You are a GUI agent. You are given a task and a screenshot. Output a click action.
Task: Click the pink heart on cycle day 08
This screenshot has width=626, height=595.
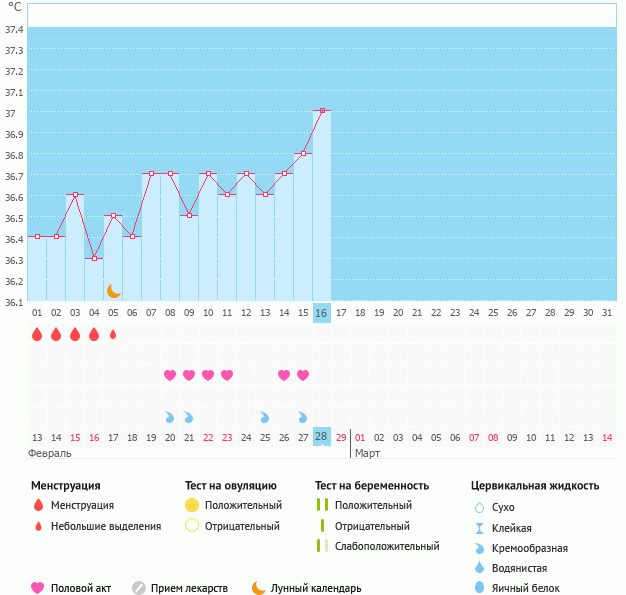[x=170, y=375]
